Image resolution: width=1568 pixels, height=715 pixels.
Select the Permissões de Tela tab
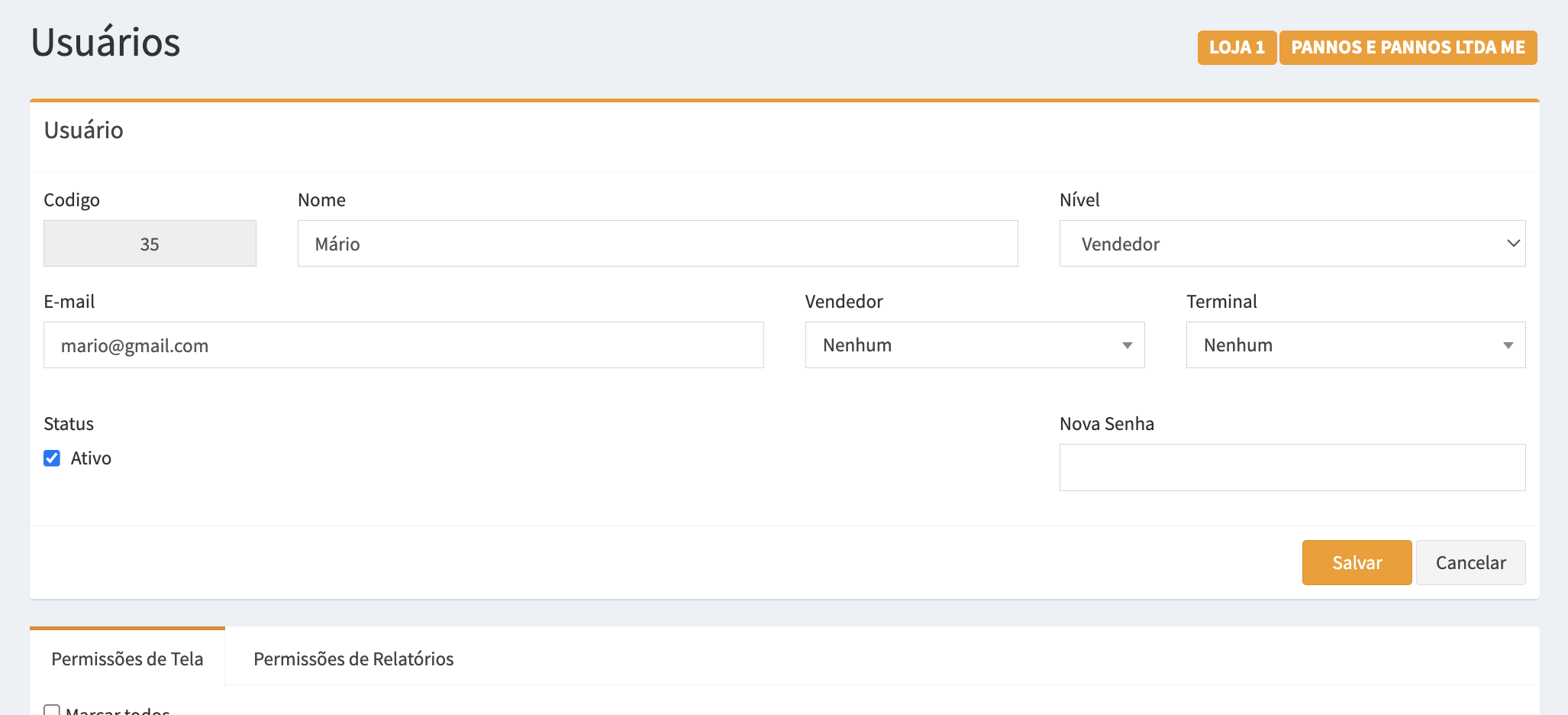(127, 658)
